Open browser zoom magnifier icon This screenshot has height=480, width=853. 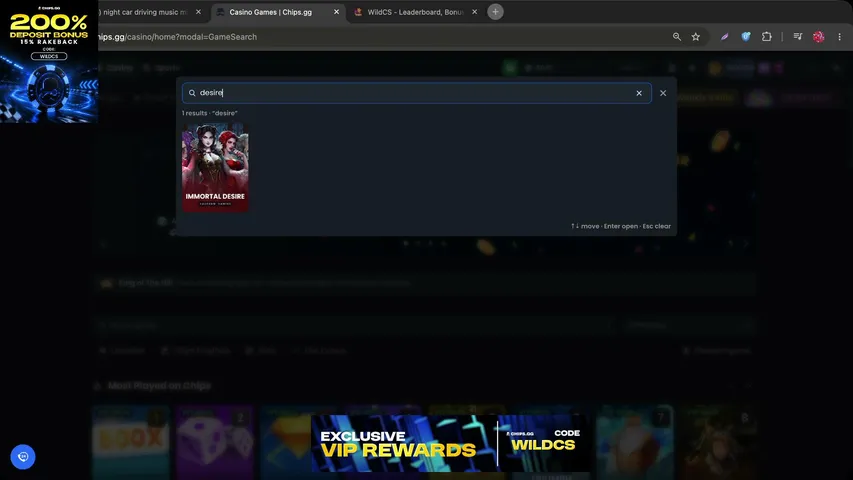pos(677,37)
